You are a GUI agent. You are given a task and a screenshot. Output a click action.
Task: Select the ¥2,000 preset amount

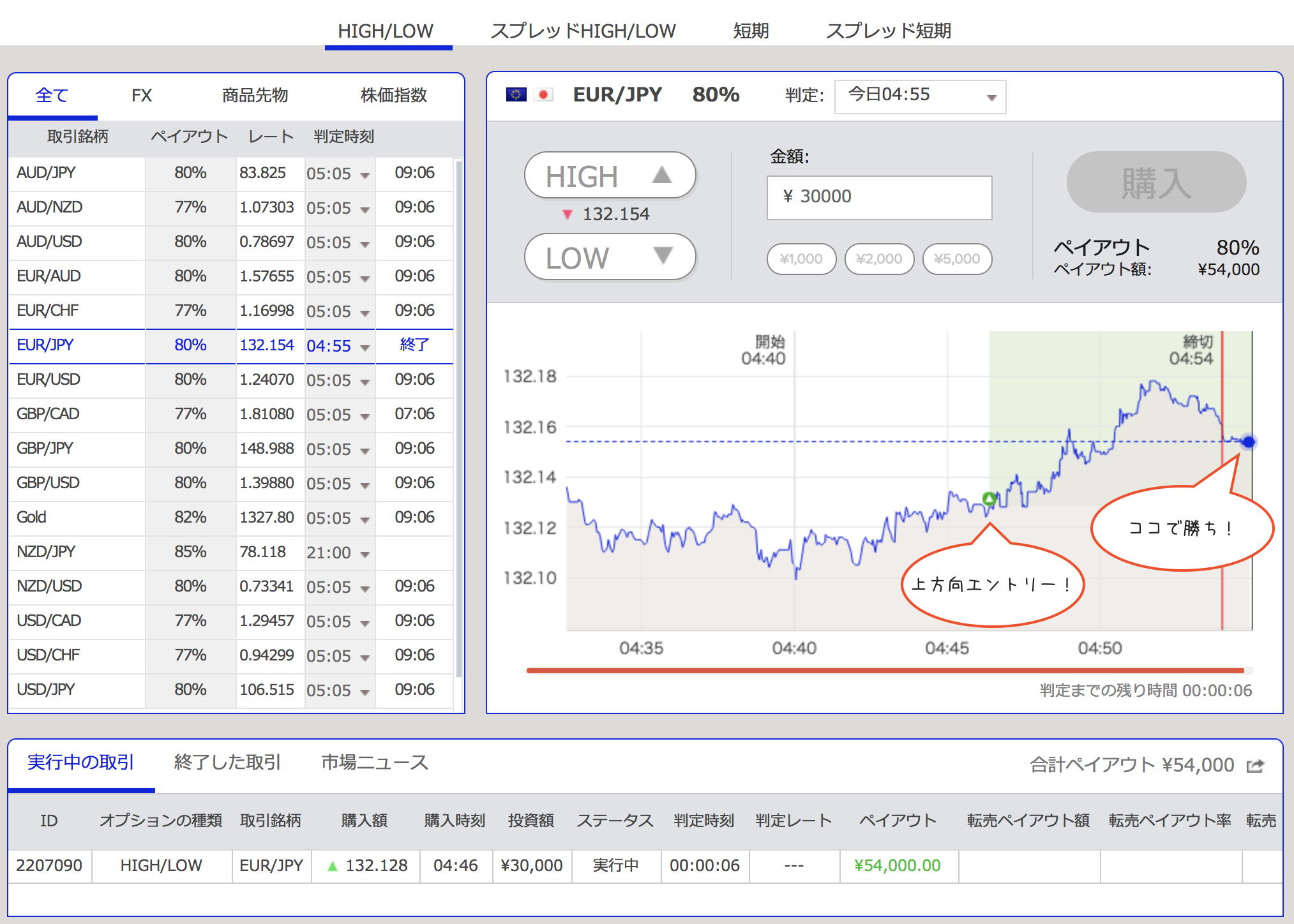pos(879,259)
